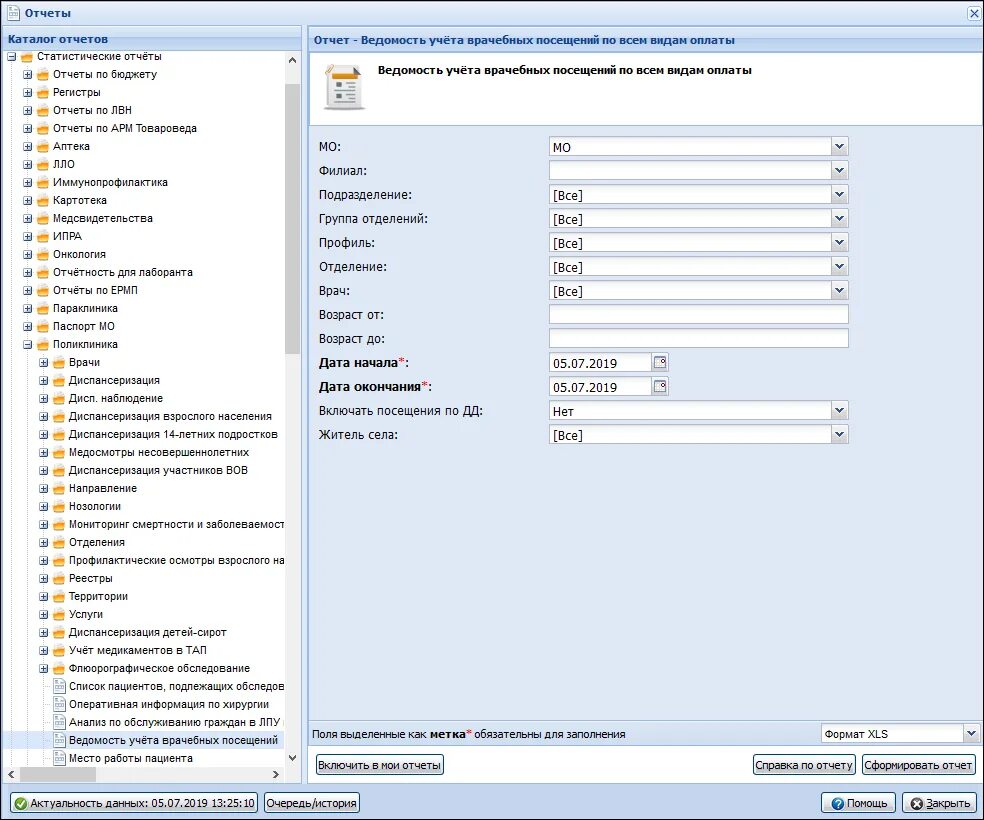The image size is (984, 820).
Task: Expand the Иммунопрофилактика folder node
Action: click(x=28, y=183)
